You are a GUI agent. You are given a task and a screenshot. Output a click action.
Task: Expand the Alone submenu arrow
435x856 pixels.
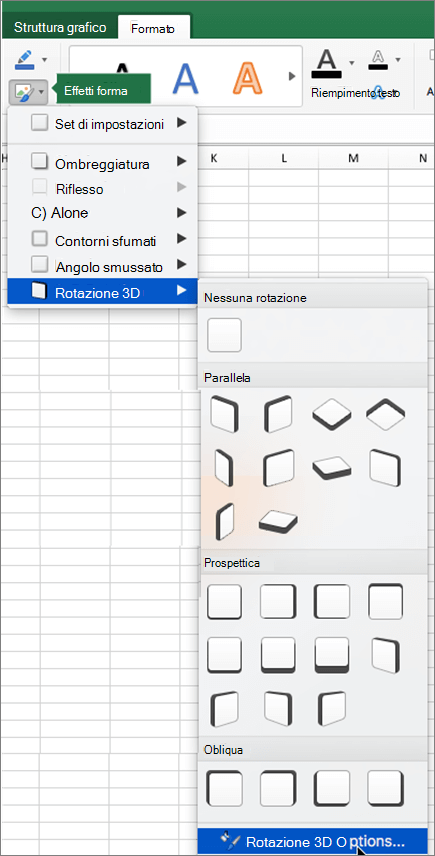pos(181,212)
